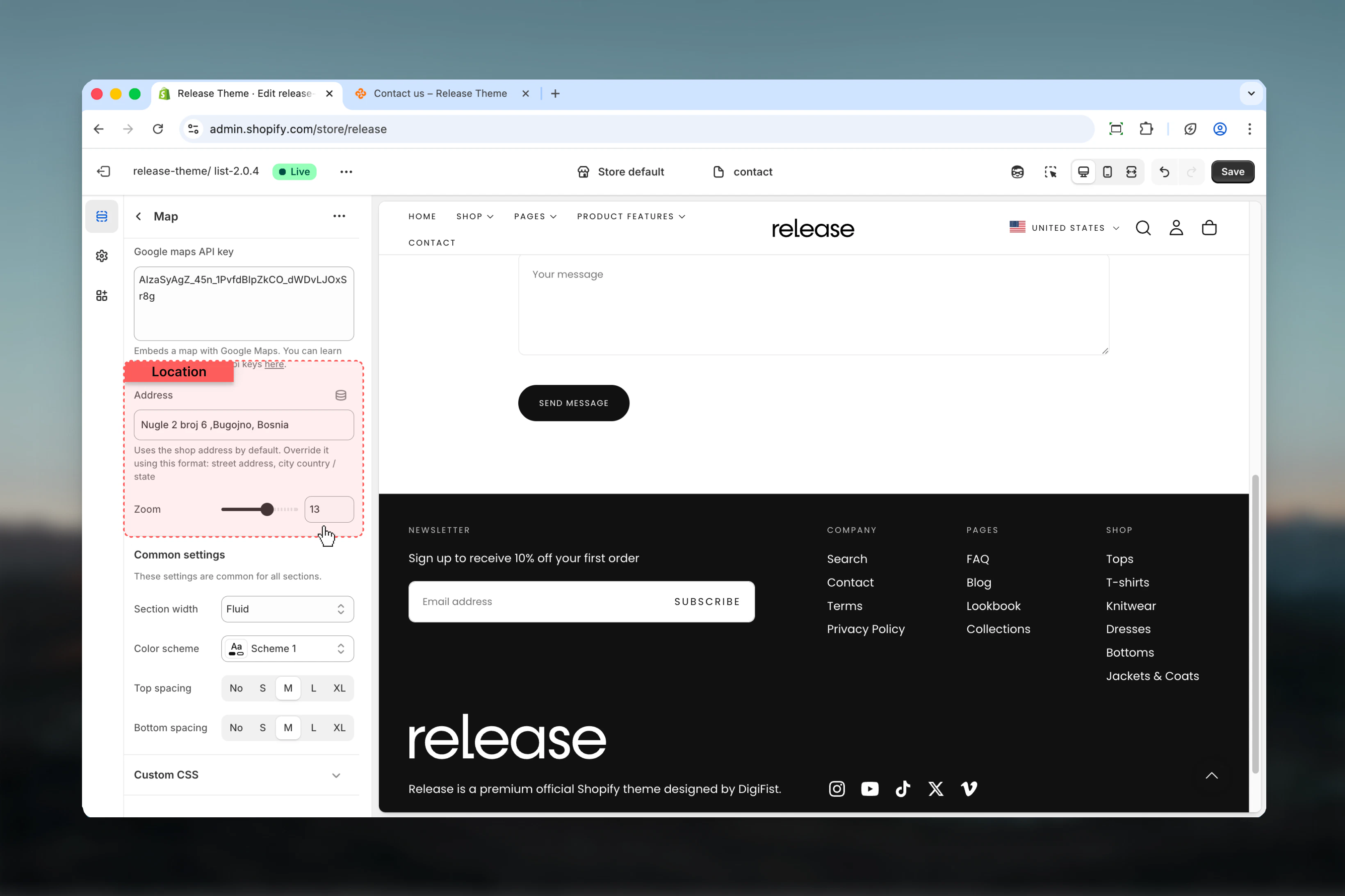Reload the browser page
Screen dimensions: 1345x896
coord(158,129)
